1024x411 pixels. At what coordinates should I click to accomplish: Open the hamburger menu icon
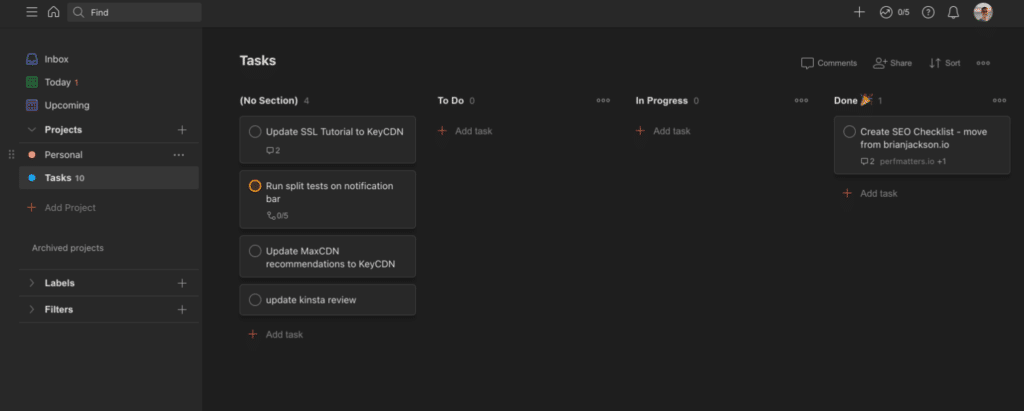pyautogui.click(x=31, y=12)
